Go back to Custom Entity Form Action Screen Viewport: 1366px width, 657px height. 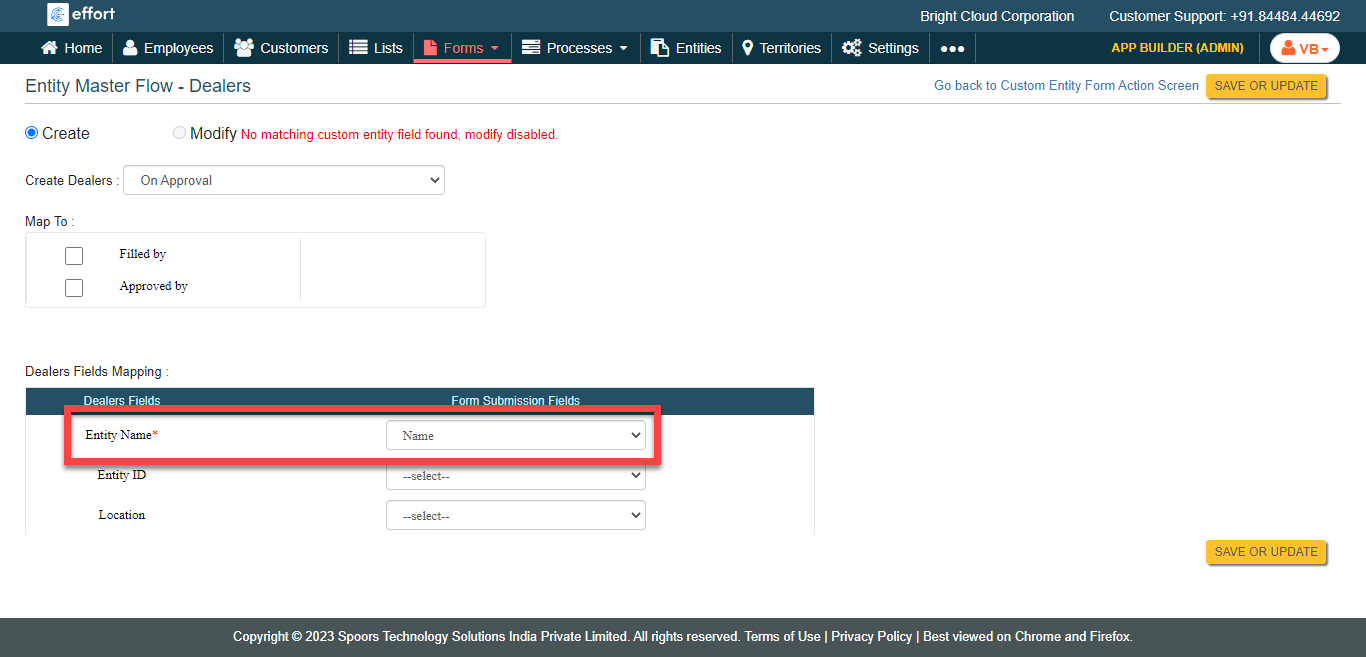[x=1066, y=86]
